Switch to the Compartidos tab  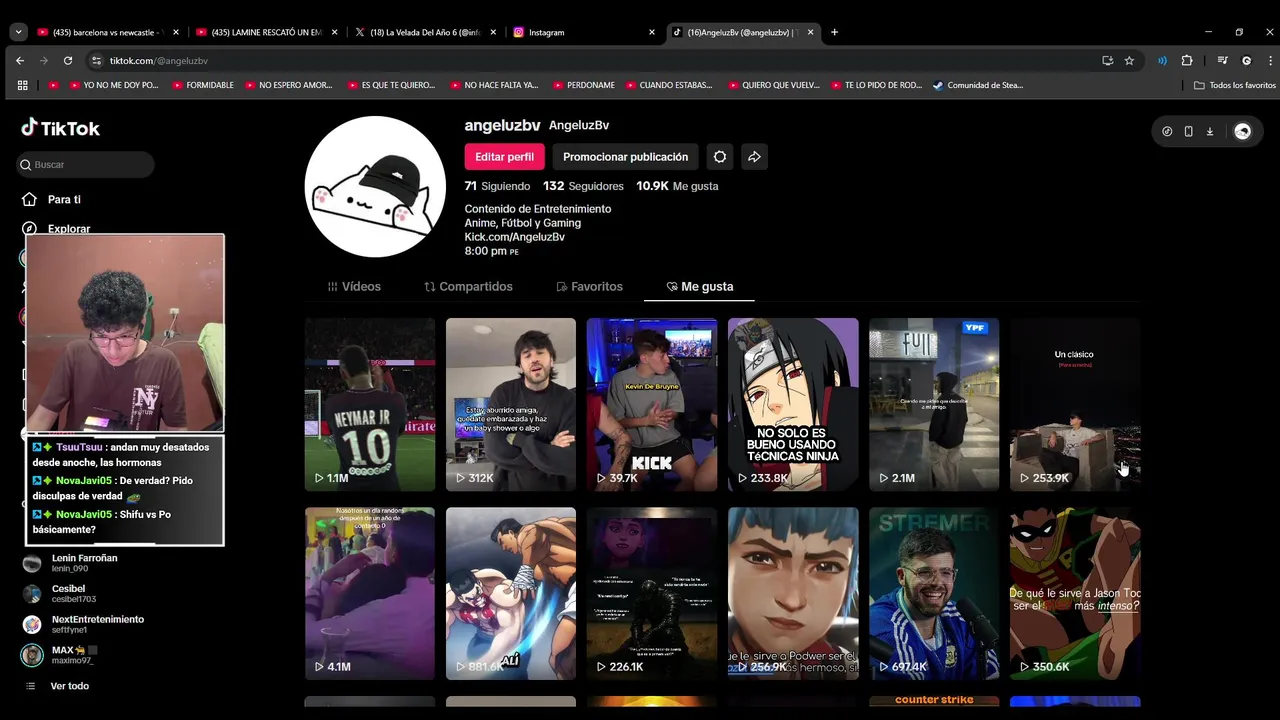coord(468,286)
